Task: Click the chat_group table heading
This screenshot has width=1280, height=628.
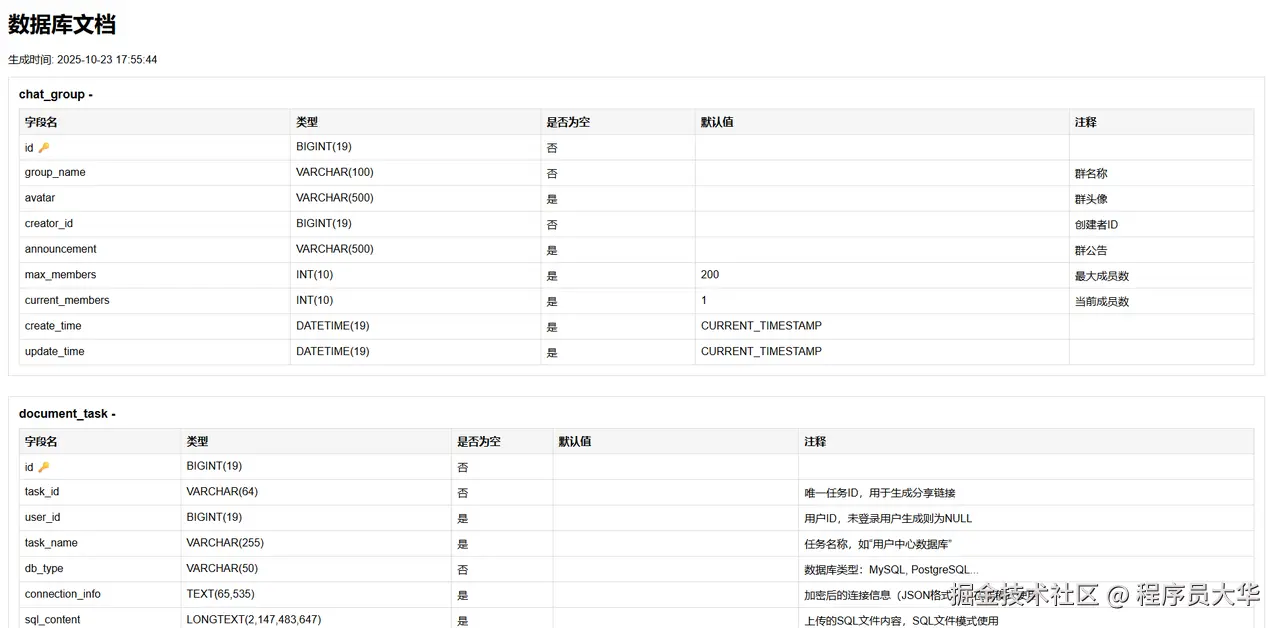Action: (x=56, y=95)
